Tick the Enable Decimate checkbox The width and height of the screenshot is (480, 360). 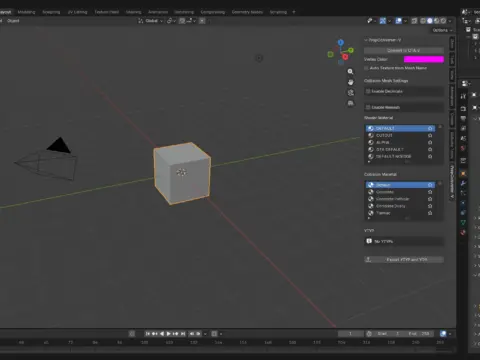(x=368, y=91)
